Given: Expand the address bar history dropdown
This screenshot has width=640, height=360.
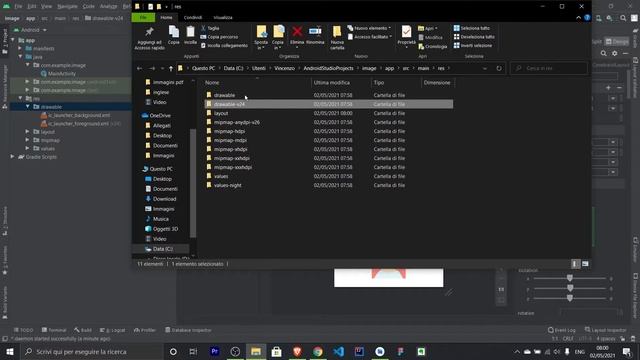Looking at the screenshot, I should click(x=485, y=68).
